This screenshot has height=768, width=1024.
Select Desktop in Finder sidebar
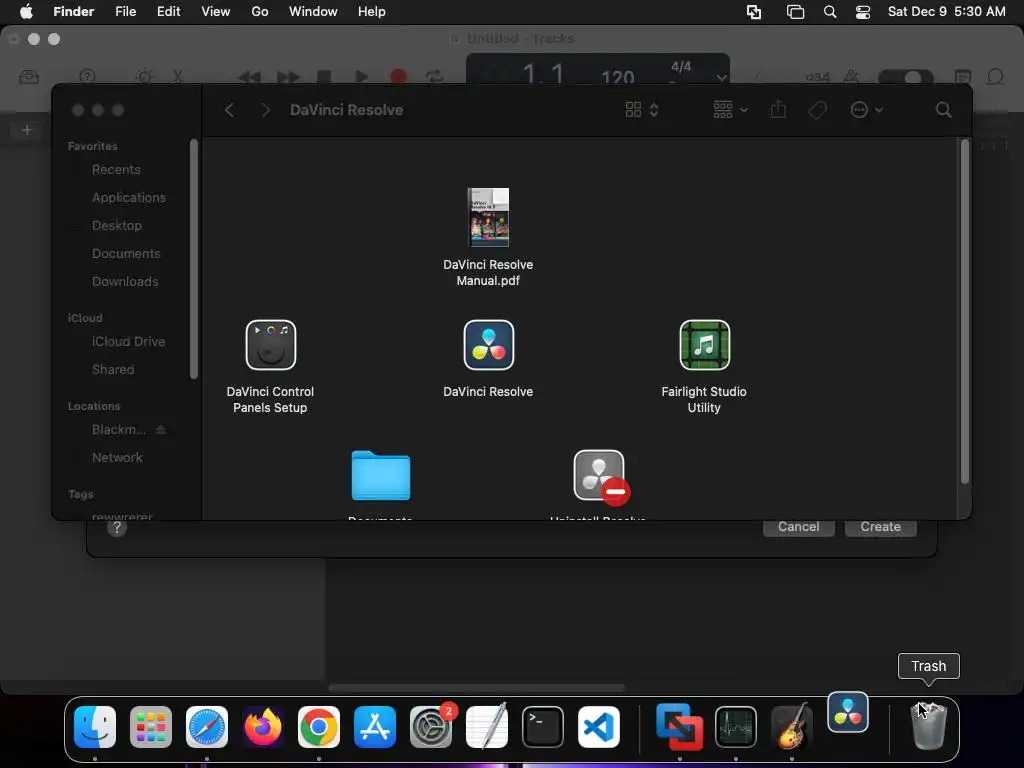point(117,225)
